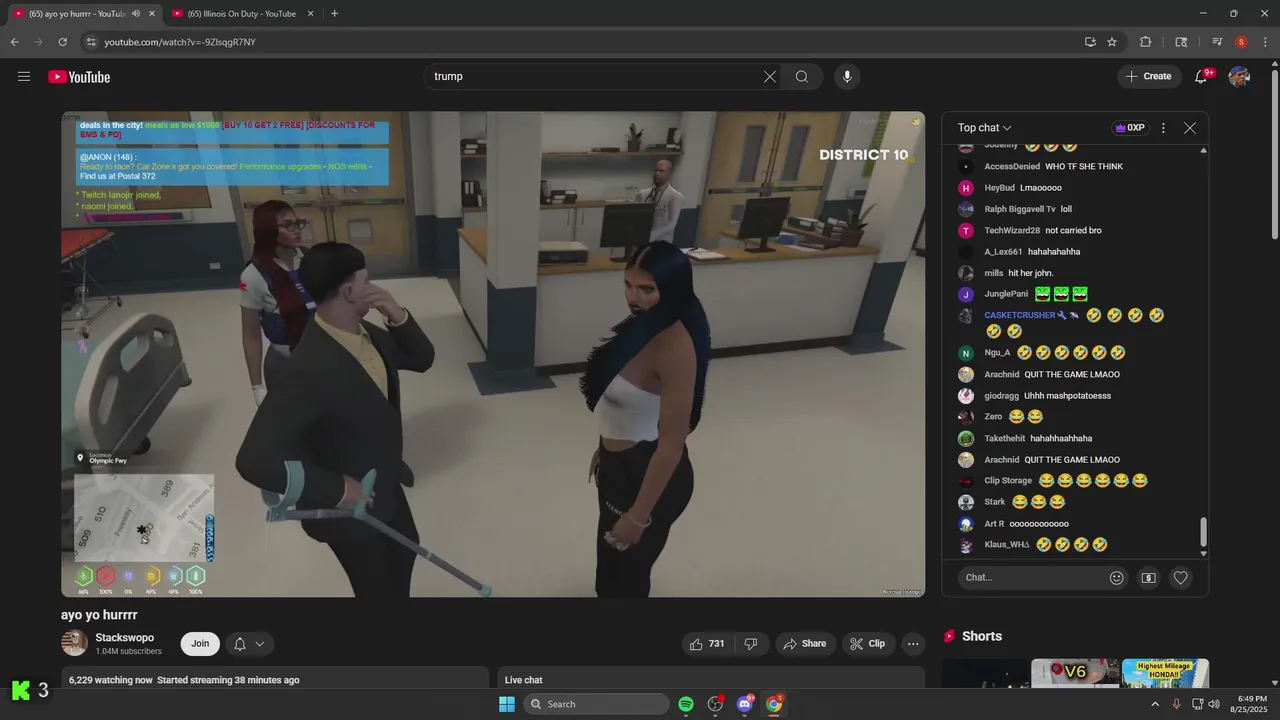Show hidden system tray icons

(1155, 704)
